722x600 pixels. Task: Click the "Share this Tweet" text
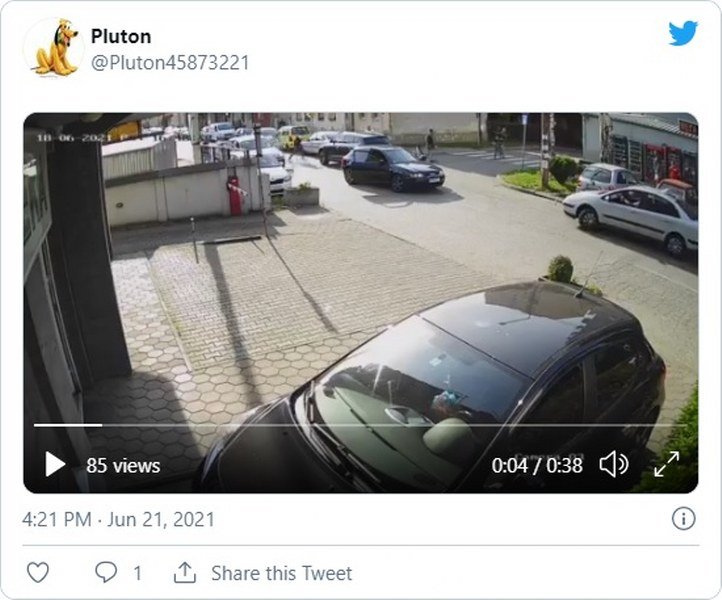(281, 573)
